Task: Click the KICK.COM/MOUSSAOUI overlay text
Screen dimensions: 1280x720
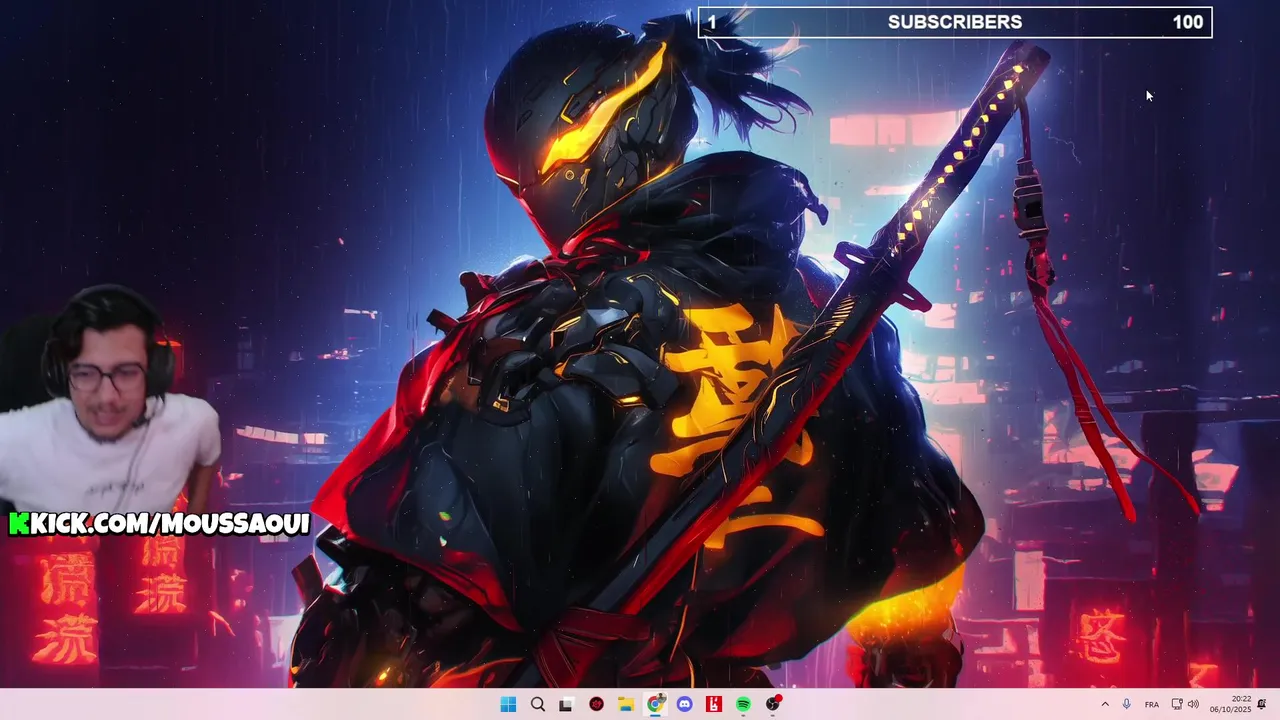Action: [x=160, y=524]
